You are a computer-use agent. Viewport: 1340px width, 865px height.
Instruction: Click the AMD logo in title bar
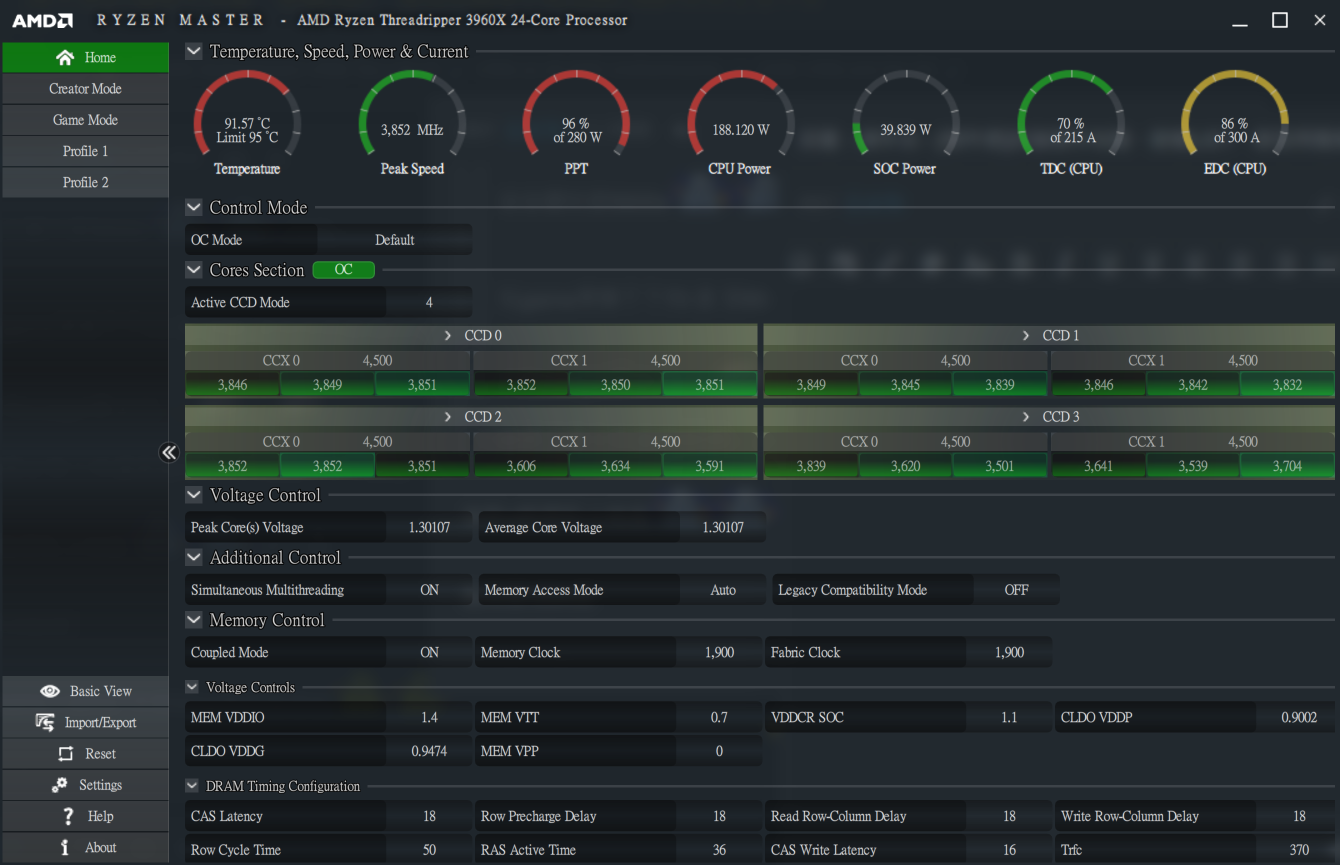pyautogui.click(x=43, y=20)
